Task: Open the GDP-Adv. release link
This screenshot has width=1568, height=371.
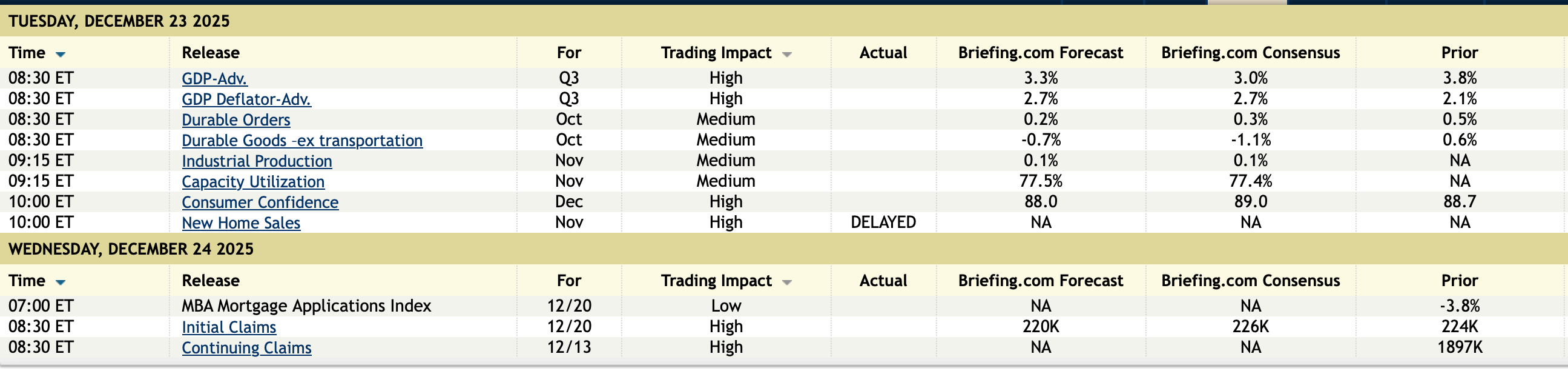Action: (x=214, y=79)
